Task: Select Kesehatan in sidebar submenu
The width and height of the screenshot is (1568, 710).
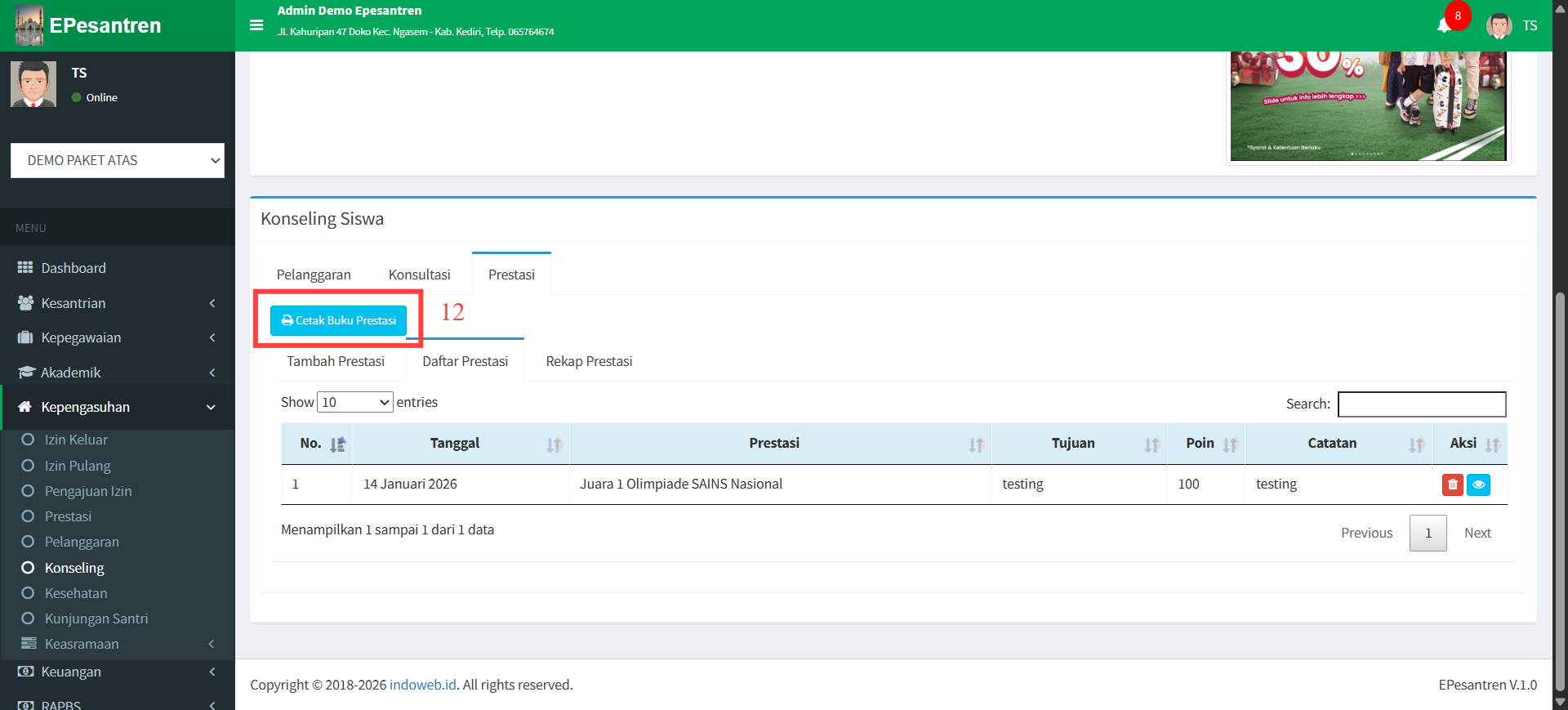Action: point(76,593)
